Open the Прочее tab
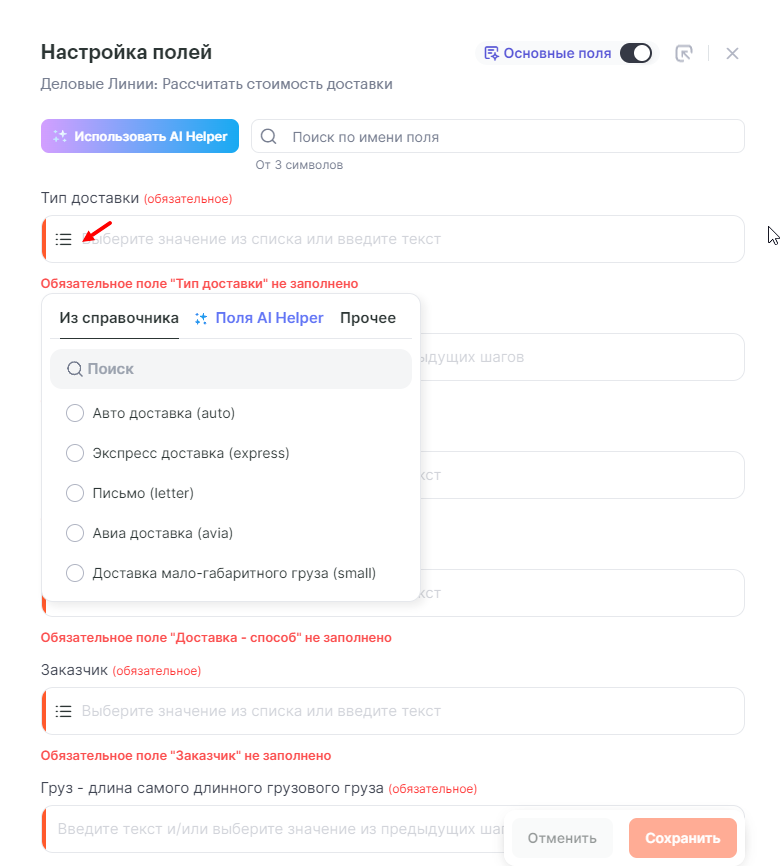The image size is (783, 866). (x=368, y=318)
